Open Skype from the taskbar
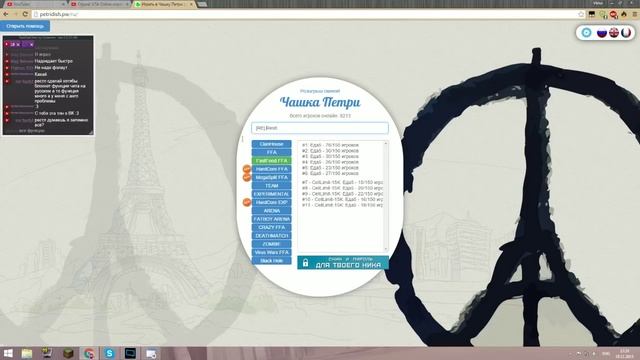 109,353
